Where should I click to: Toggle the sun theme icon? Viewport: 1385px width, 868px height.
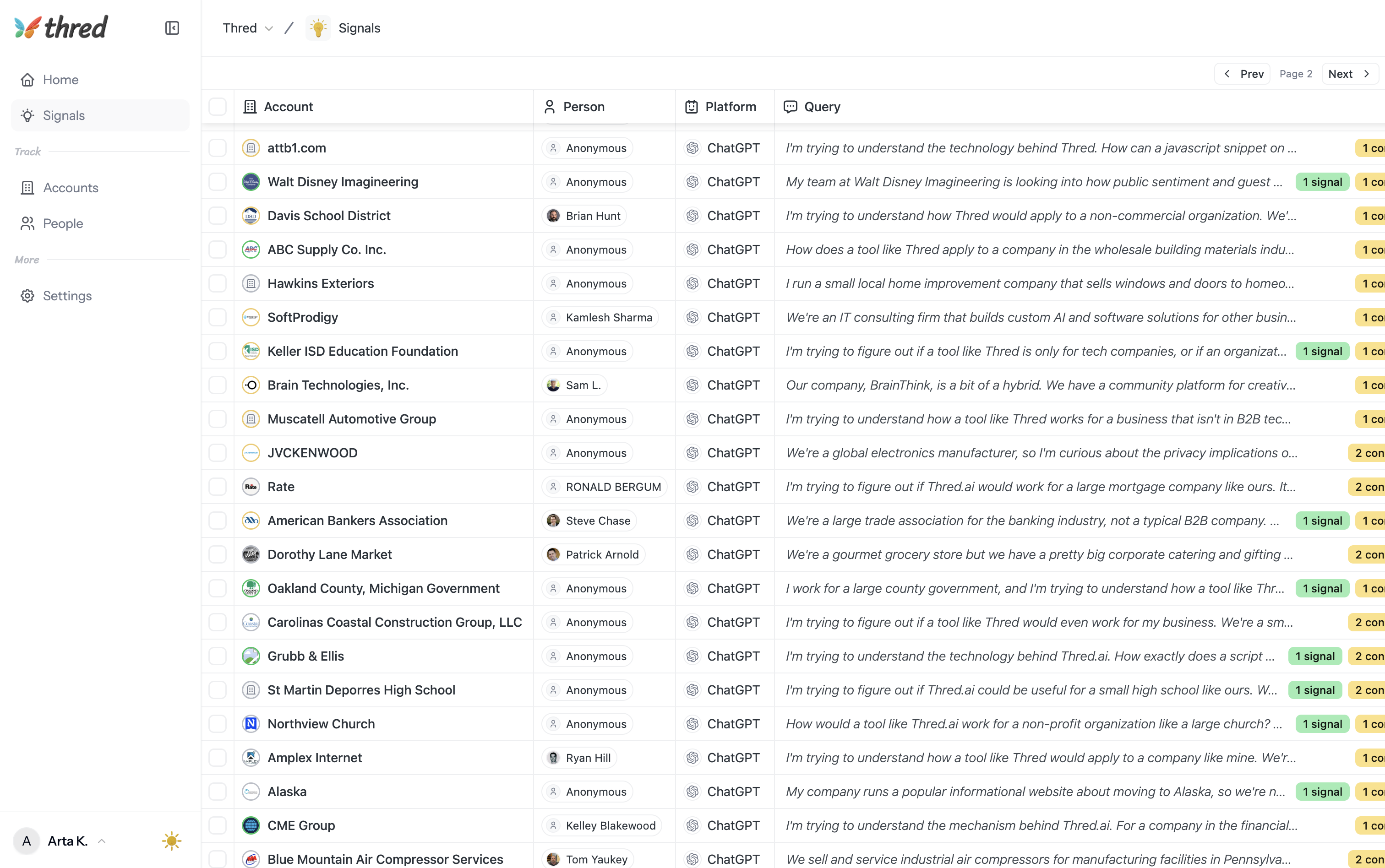(171, 841)
